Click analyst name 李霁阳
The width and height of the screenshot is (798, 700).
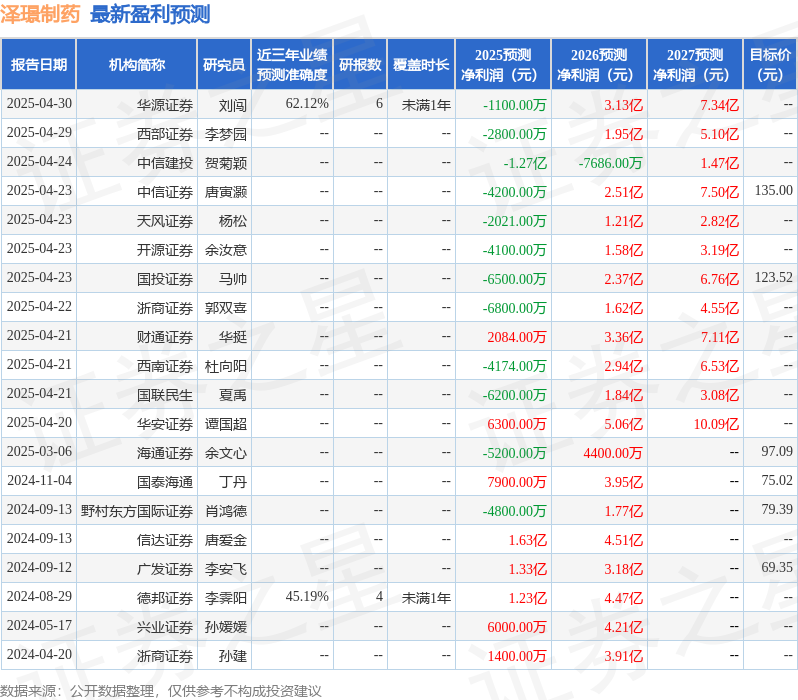click(x=226, y=598)
